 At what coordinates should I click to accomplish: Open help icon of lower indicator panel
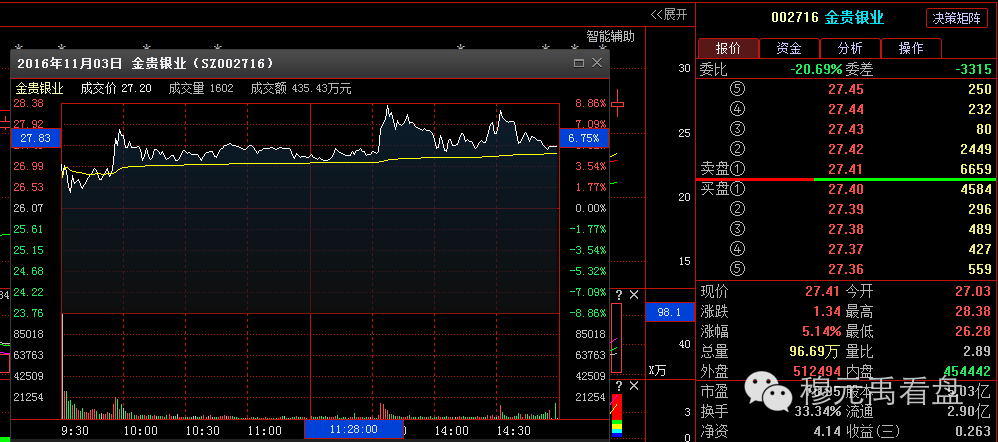pos(619,386)
